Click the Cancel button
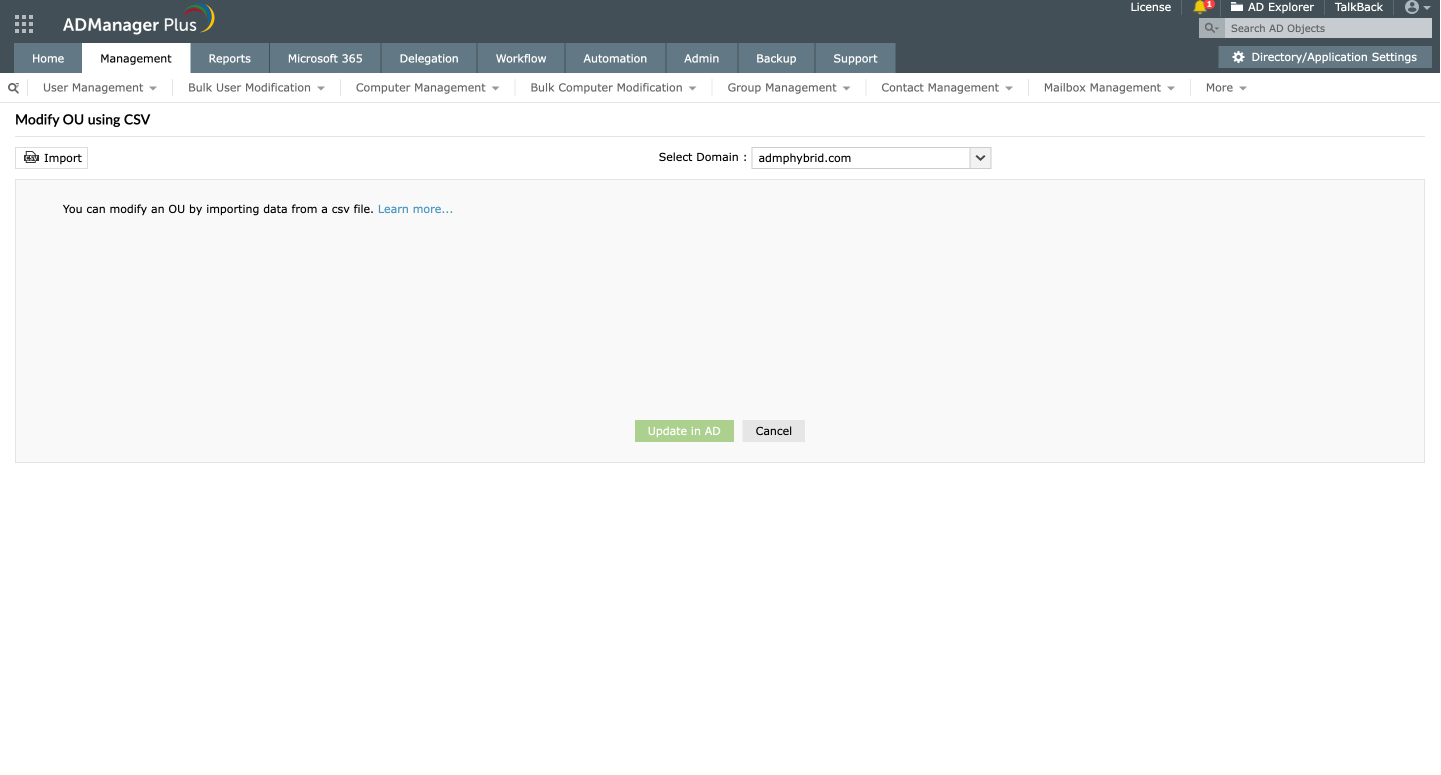Viewport: 1441px width, 775px height. (774, 431)
